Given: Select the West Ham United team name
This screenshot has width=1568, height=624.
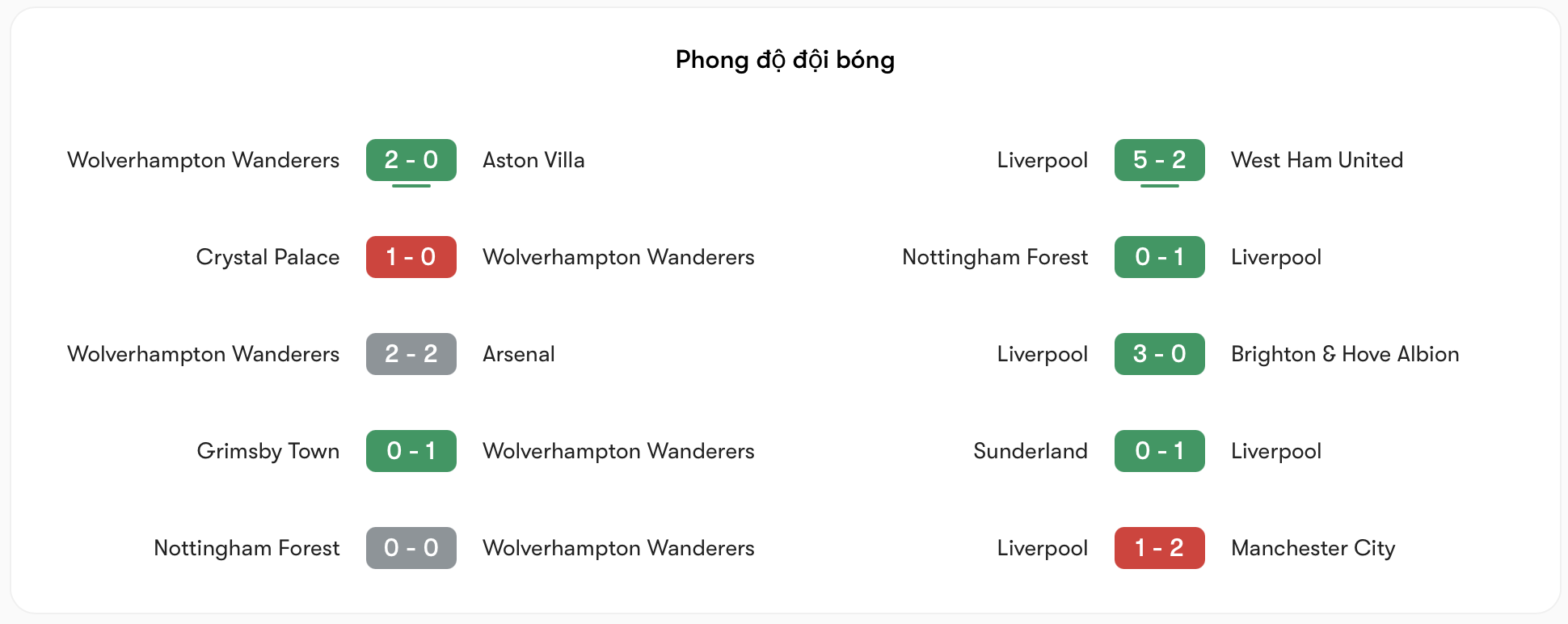Looking at the screenshot, I should pos(1317,160).
